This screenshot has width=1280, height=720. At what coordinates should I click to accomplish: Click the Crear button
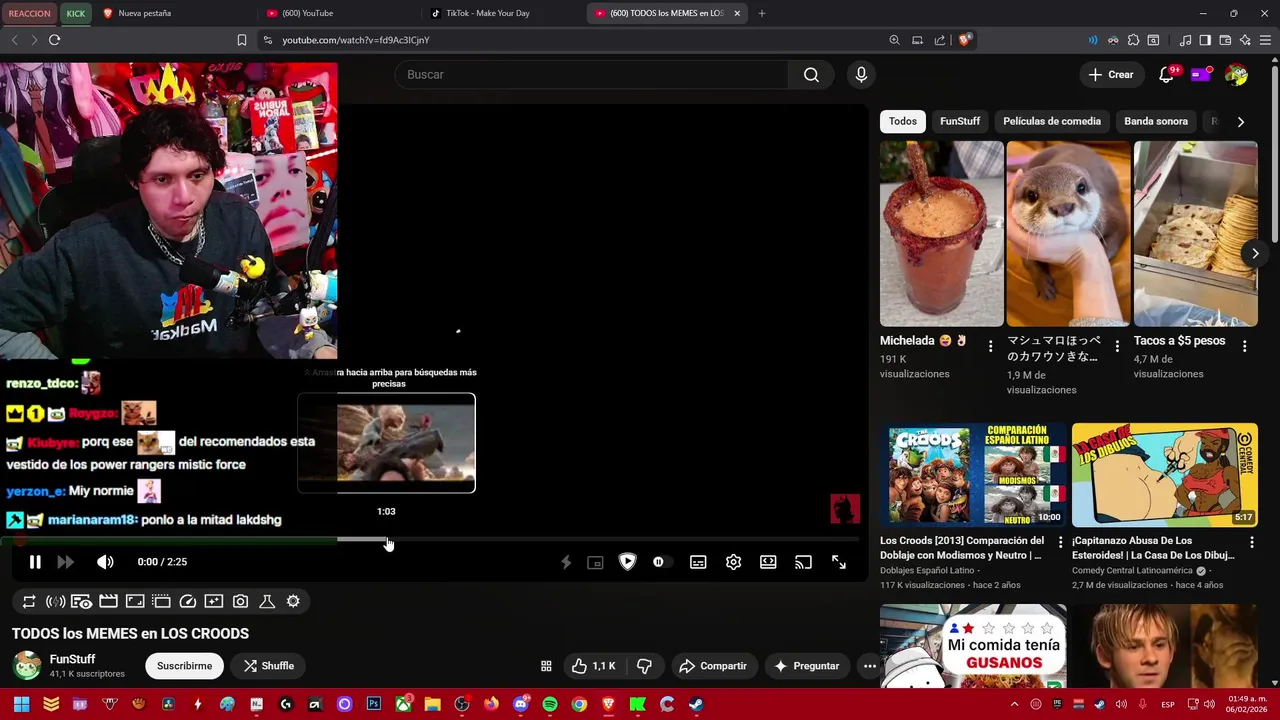[1111, 75]
